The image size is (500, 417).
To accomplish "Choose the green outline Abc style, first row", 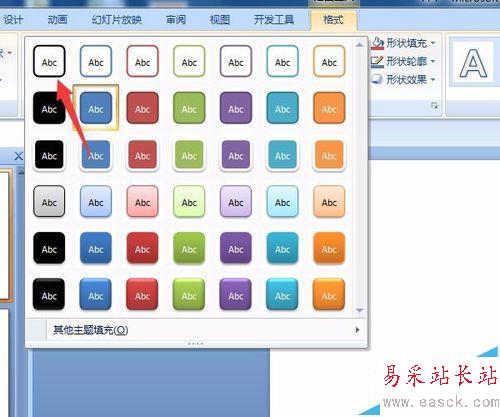I will click(189, 61).
